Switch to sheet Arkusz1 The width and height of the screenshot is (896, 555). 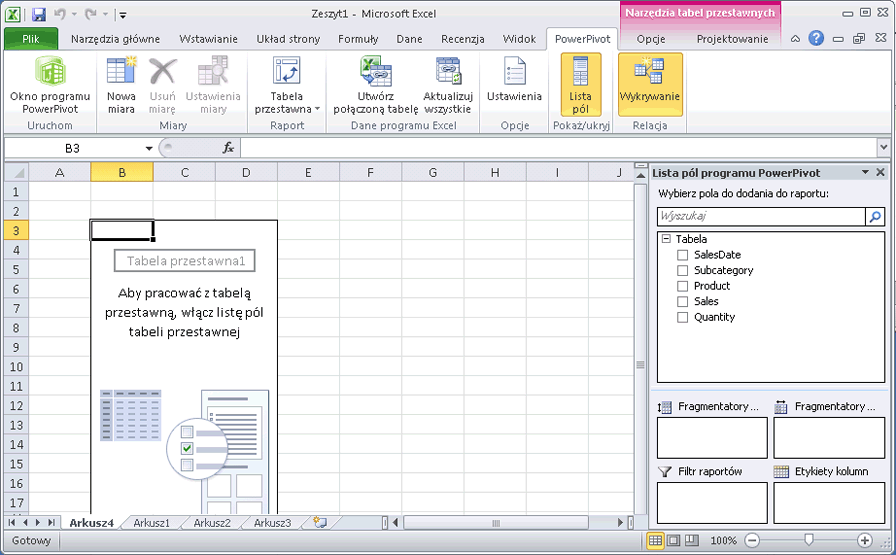coord(151,522)
